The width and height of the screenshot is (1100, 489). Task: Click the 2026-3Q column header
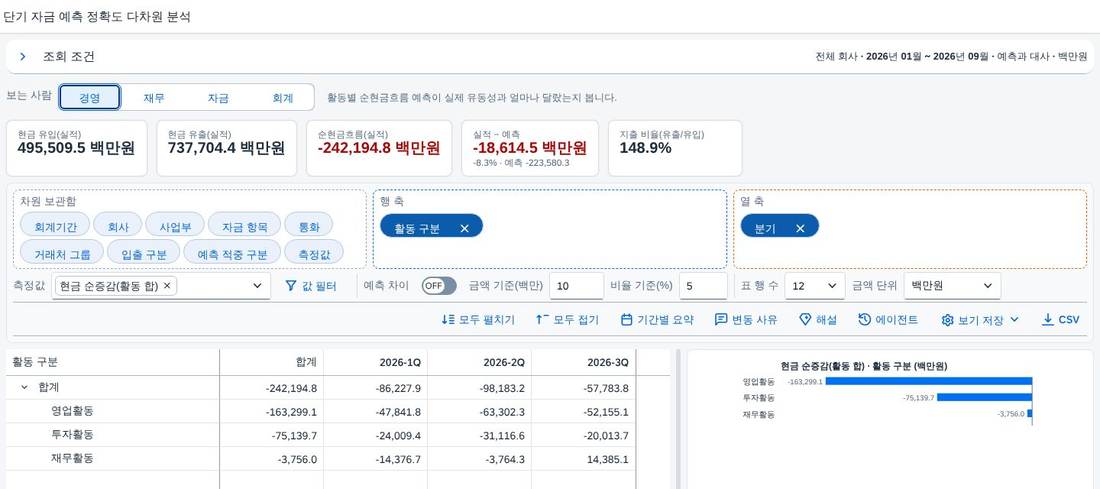[x=583, y=362]
